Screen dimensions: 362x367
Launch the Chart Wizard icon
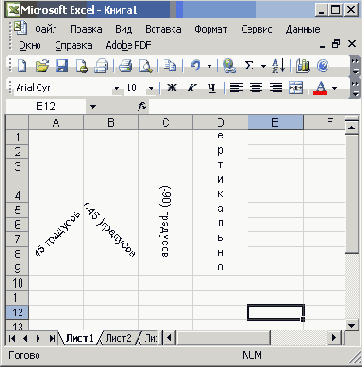[303, 65]
